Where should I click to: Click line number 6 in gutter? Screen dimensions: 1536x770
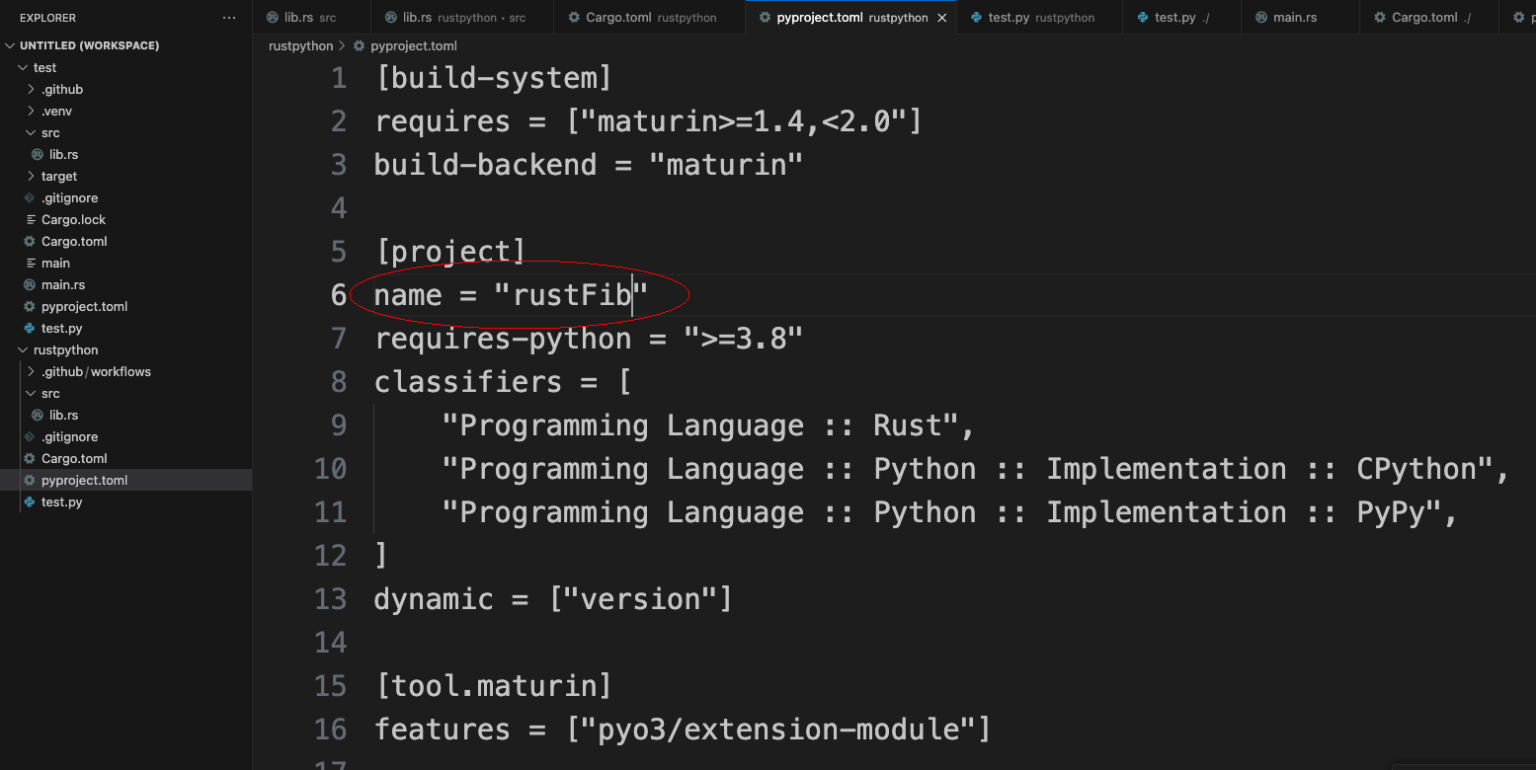coord(338,295)
